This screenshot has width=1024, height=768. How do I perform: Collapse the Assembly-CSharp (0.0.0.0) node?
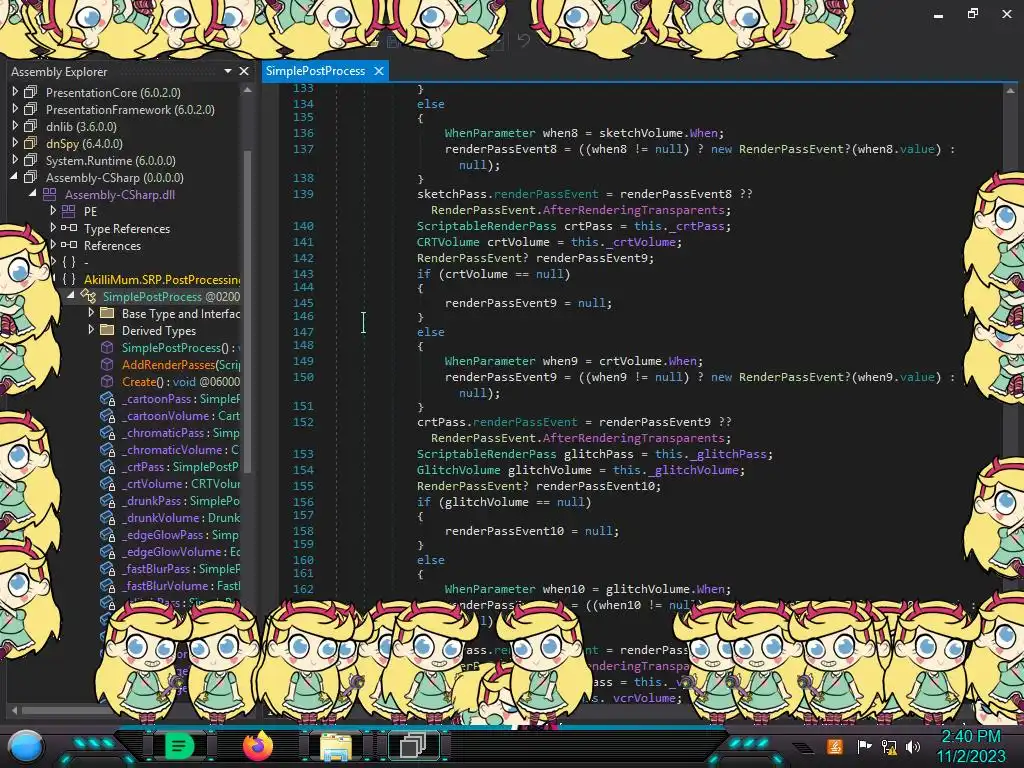(14, 177)
